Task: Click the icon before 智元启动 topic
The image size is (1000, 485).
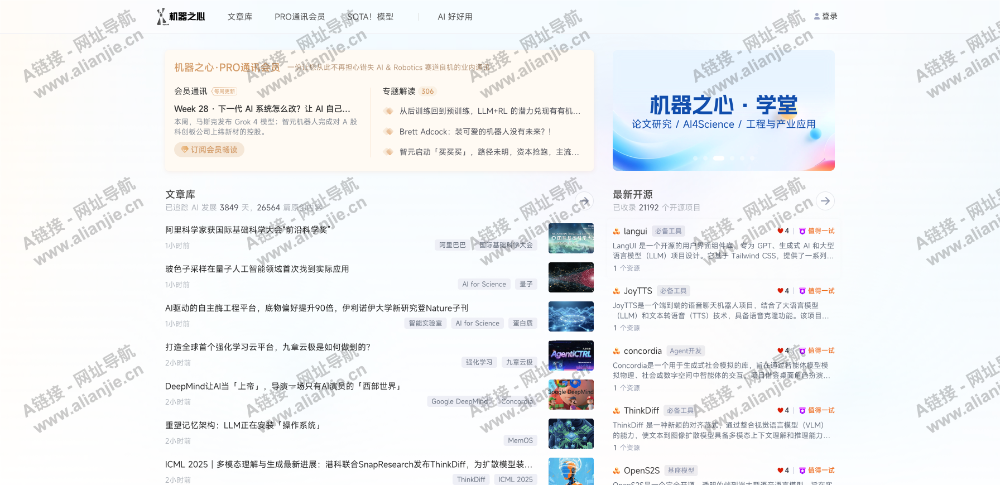Action: [x=388, y=152]
